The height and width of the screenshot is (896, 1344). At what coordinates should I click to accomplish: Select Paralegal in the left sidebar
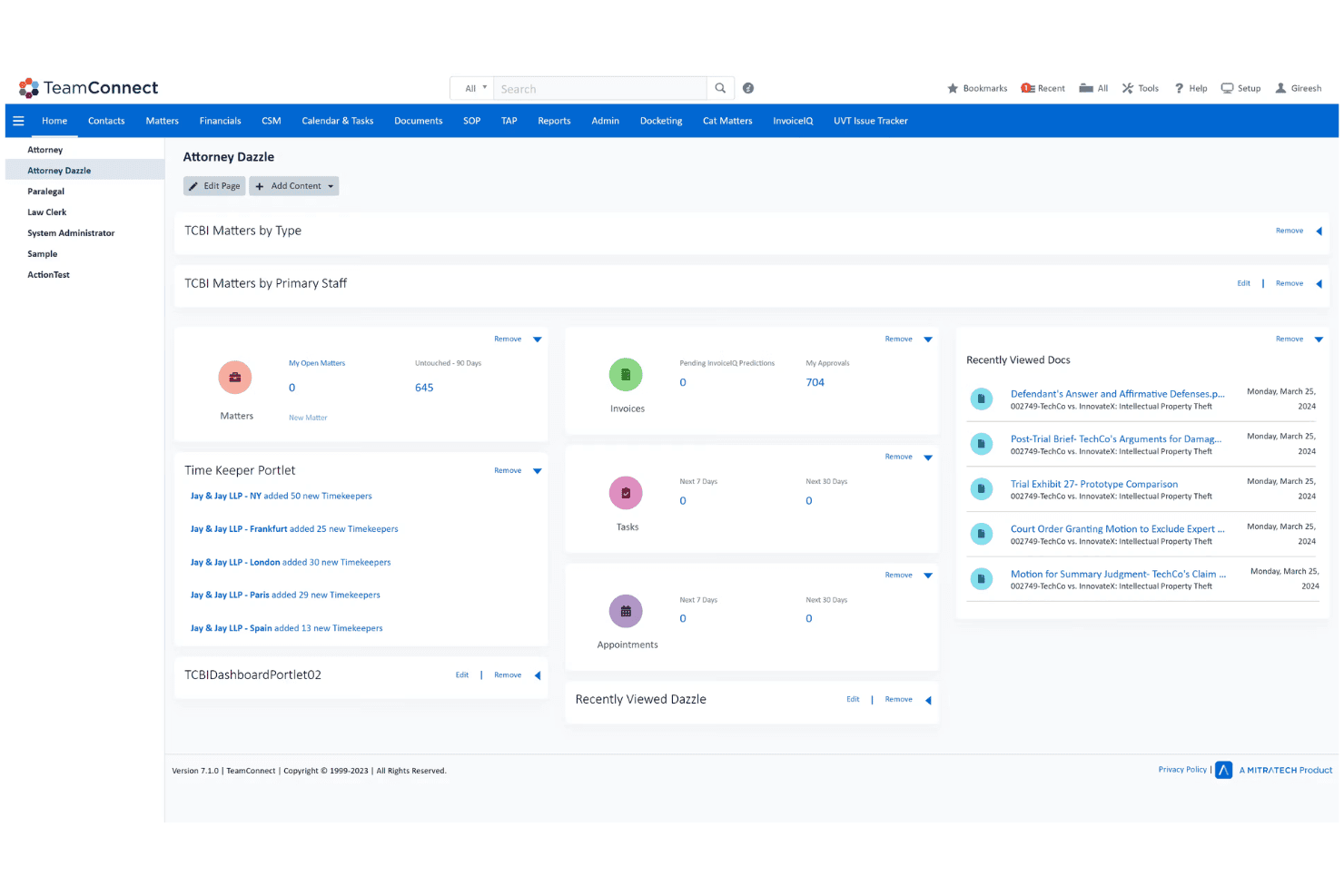(x=46, y=192)
